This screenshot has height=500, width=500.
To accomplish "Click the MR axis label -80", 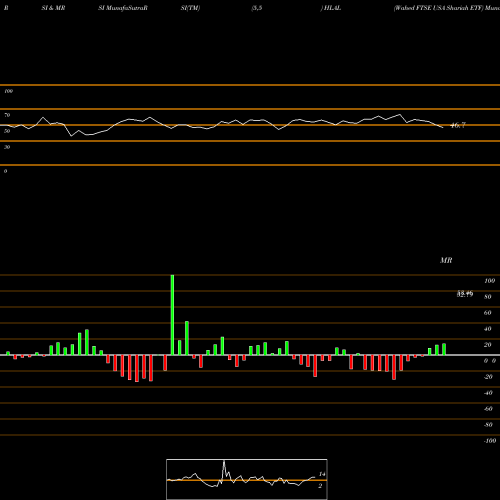I will click(488, 425).
